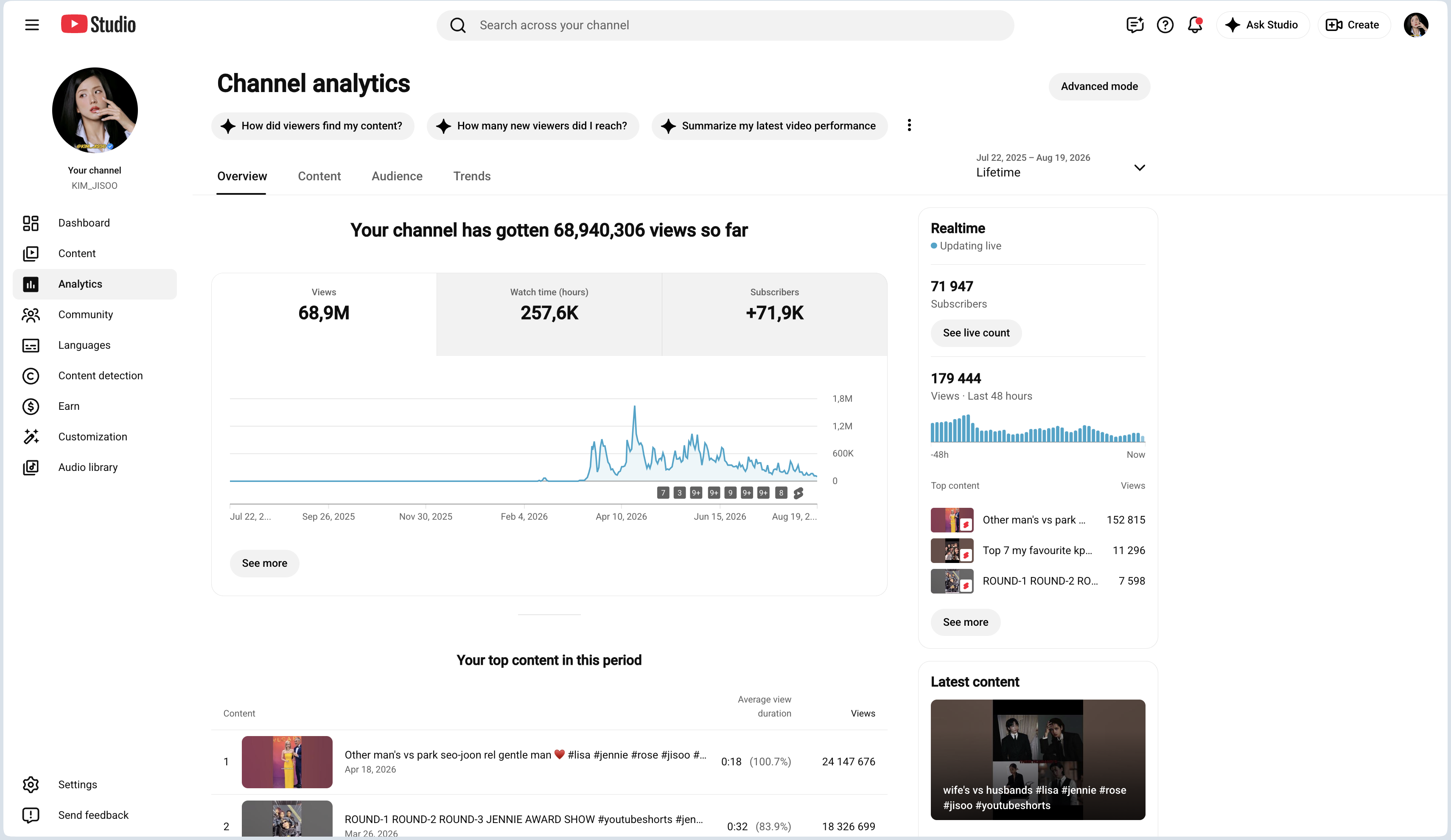This screenshot has height=840, width=1451.
Task: Select the Views metric card
Action: 324,314
